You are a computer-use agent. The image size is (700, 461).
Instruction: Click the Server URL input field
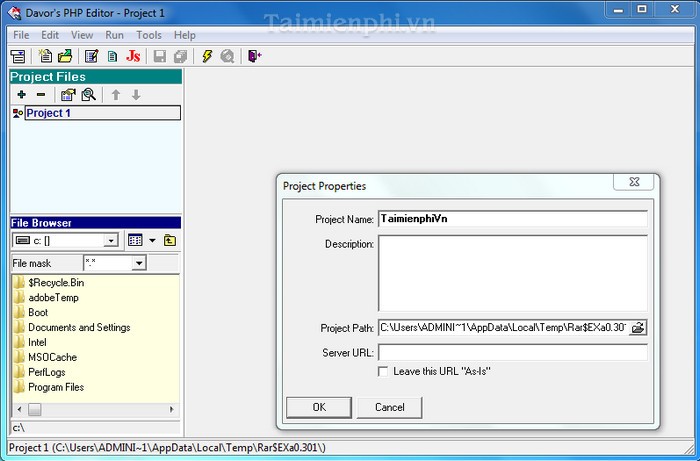click(x=512, y=353)
